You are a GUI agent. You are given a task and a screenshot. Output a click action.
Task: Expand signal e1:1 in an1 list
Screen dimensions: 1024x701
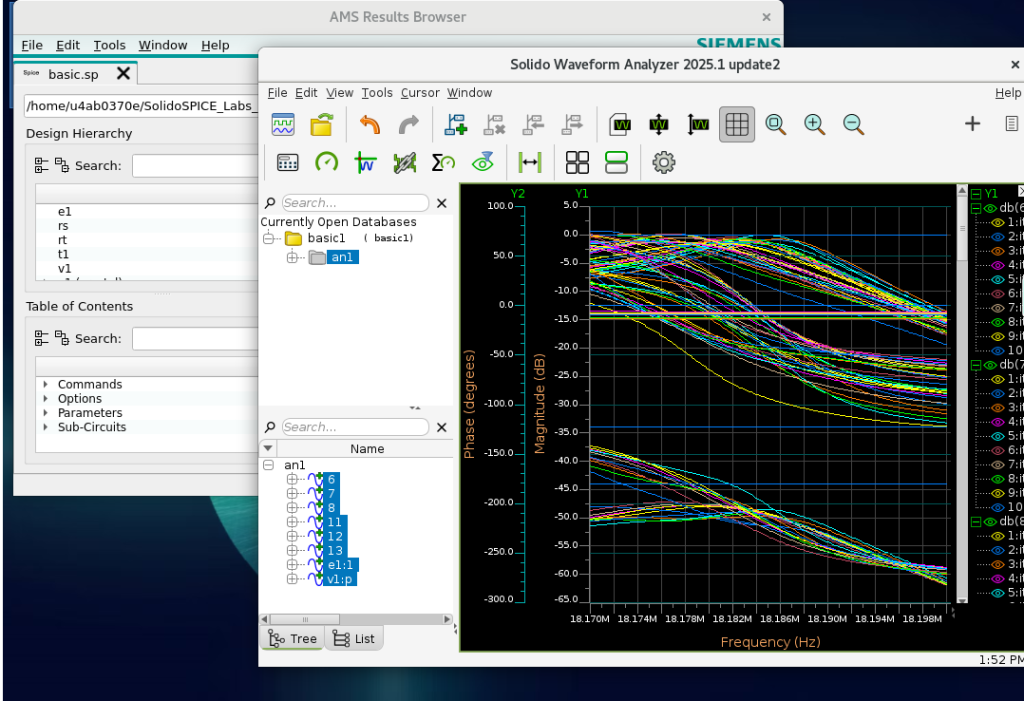click(292, 564)
